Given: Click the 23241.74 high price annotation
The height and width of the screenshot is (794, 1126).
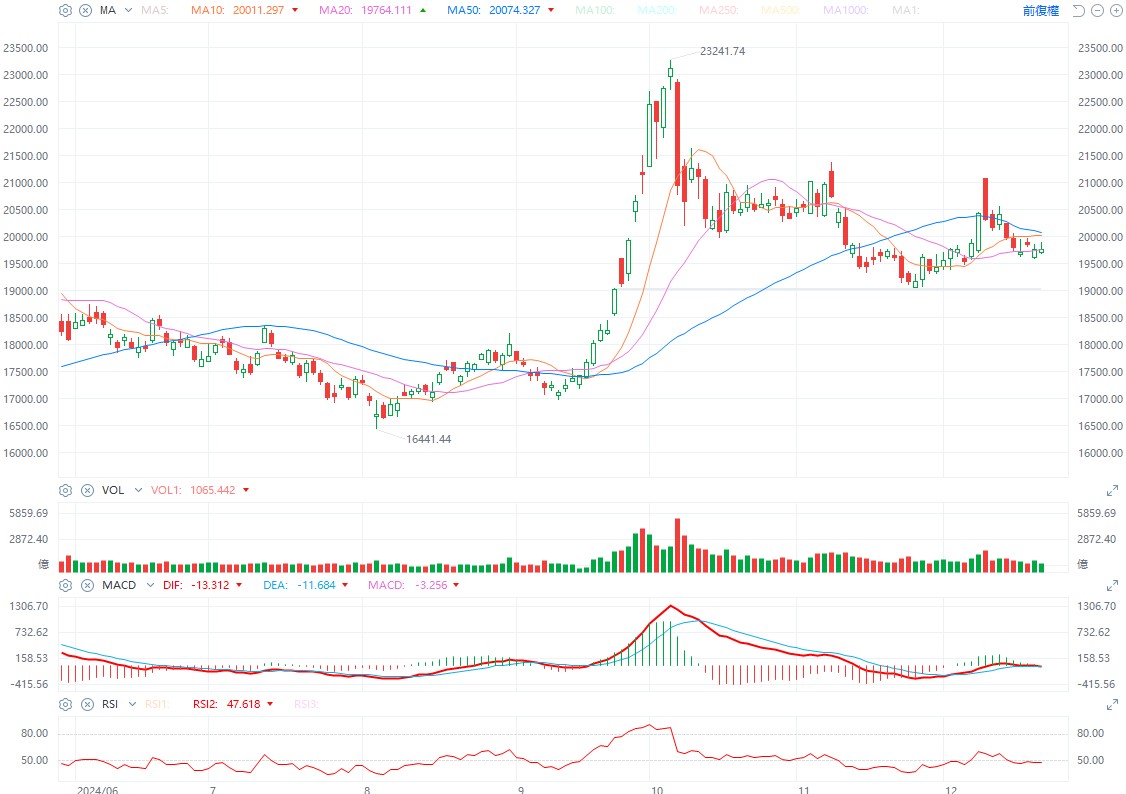Looking at the screenshot, I should [x=722, y=51].
